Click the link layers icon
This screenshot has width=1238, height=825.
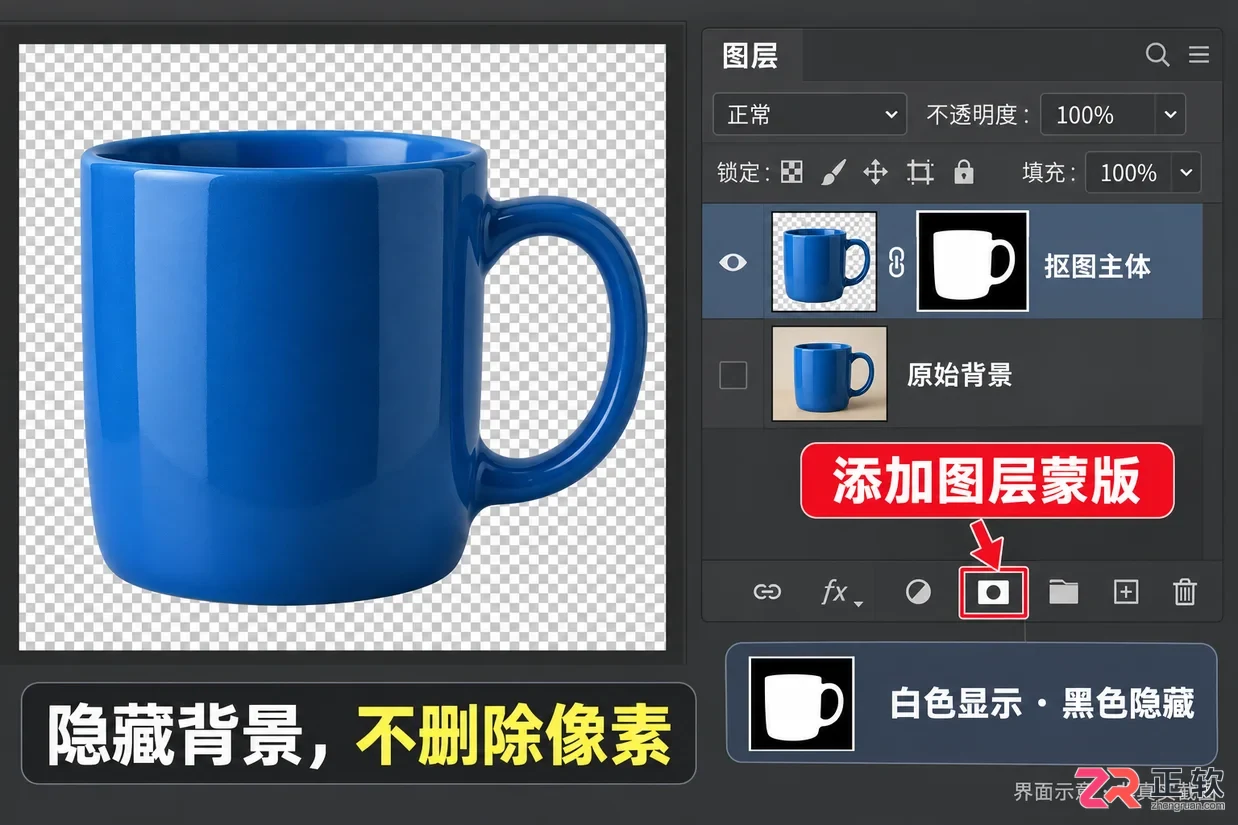[x=767, y=592]
